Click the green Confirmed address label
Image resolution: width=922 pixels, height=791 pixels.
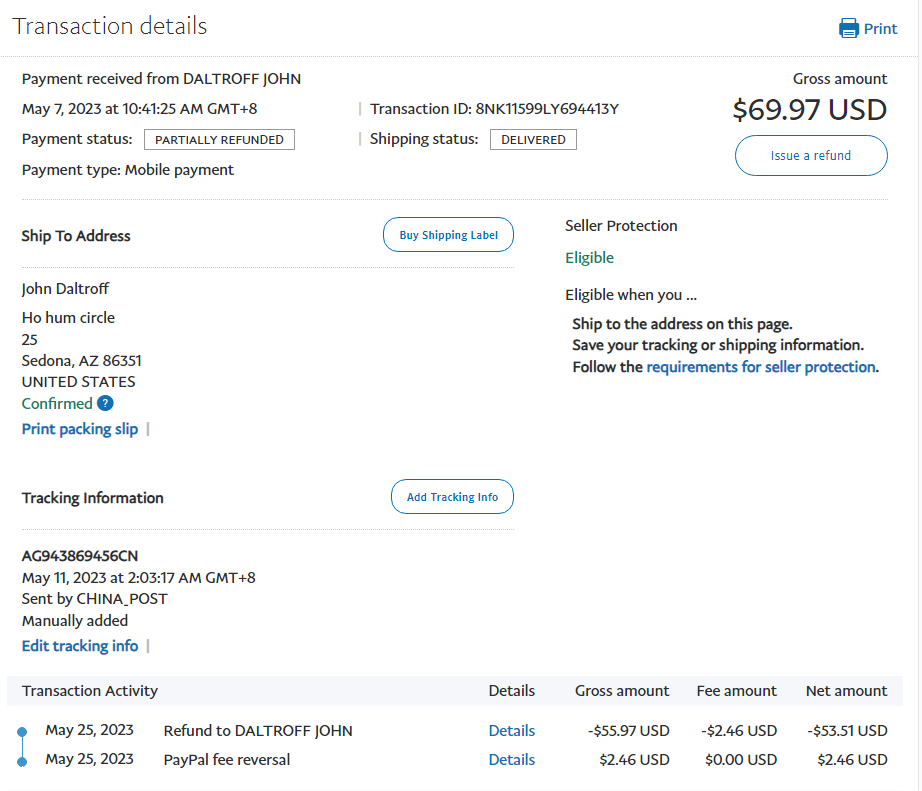pyautogui.click(x=57, y=404)
